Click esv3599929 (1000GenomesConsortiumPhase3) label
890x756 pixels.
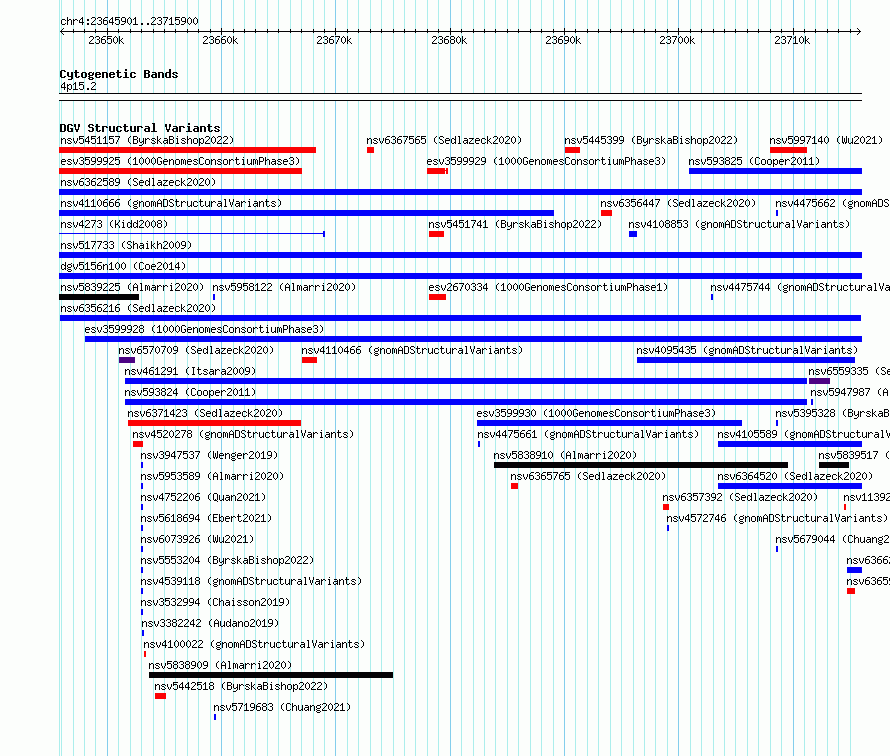(546, 161)
